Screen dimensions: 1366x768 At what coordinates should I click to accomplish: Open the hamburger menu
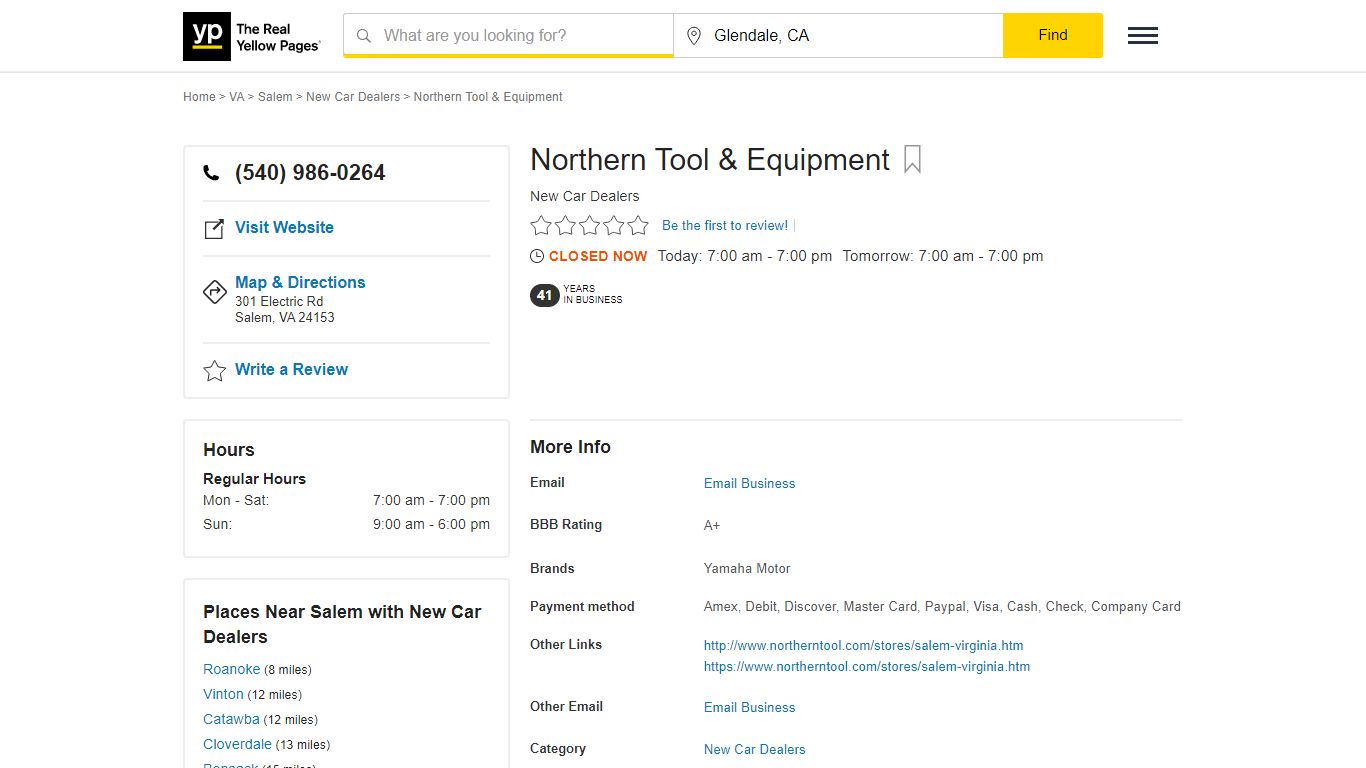(1143, 36)
